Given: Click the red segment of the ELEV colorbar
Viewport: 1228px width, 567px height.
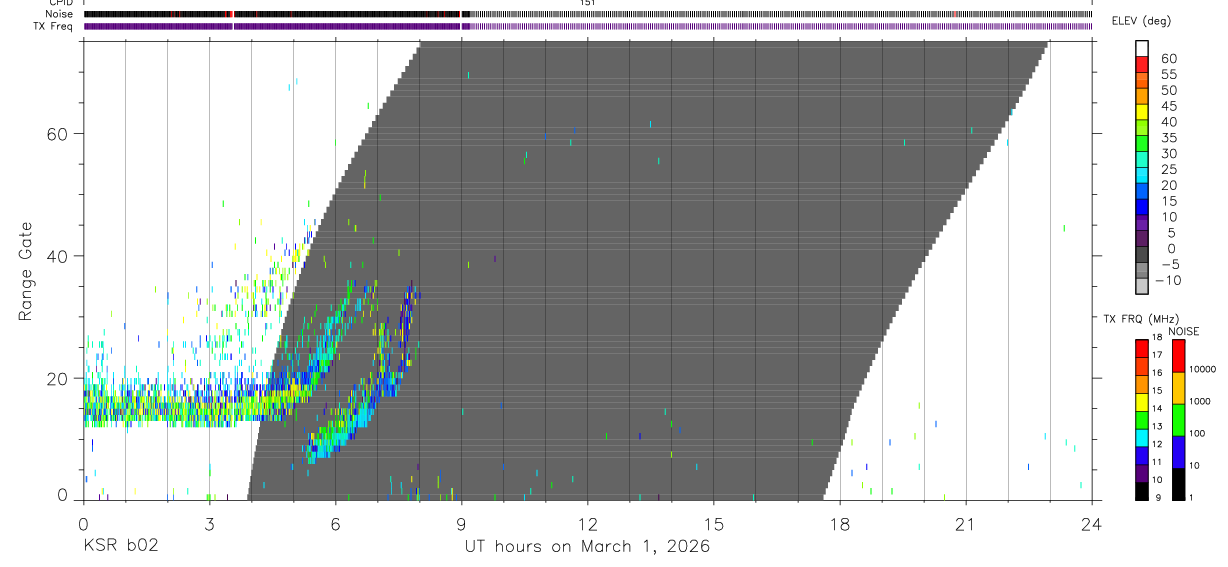Looking at the screenshot, I should coord(1142,64).
